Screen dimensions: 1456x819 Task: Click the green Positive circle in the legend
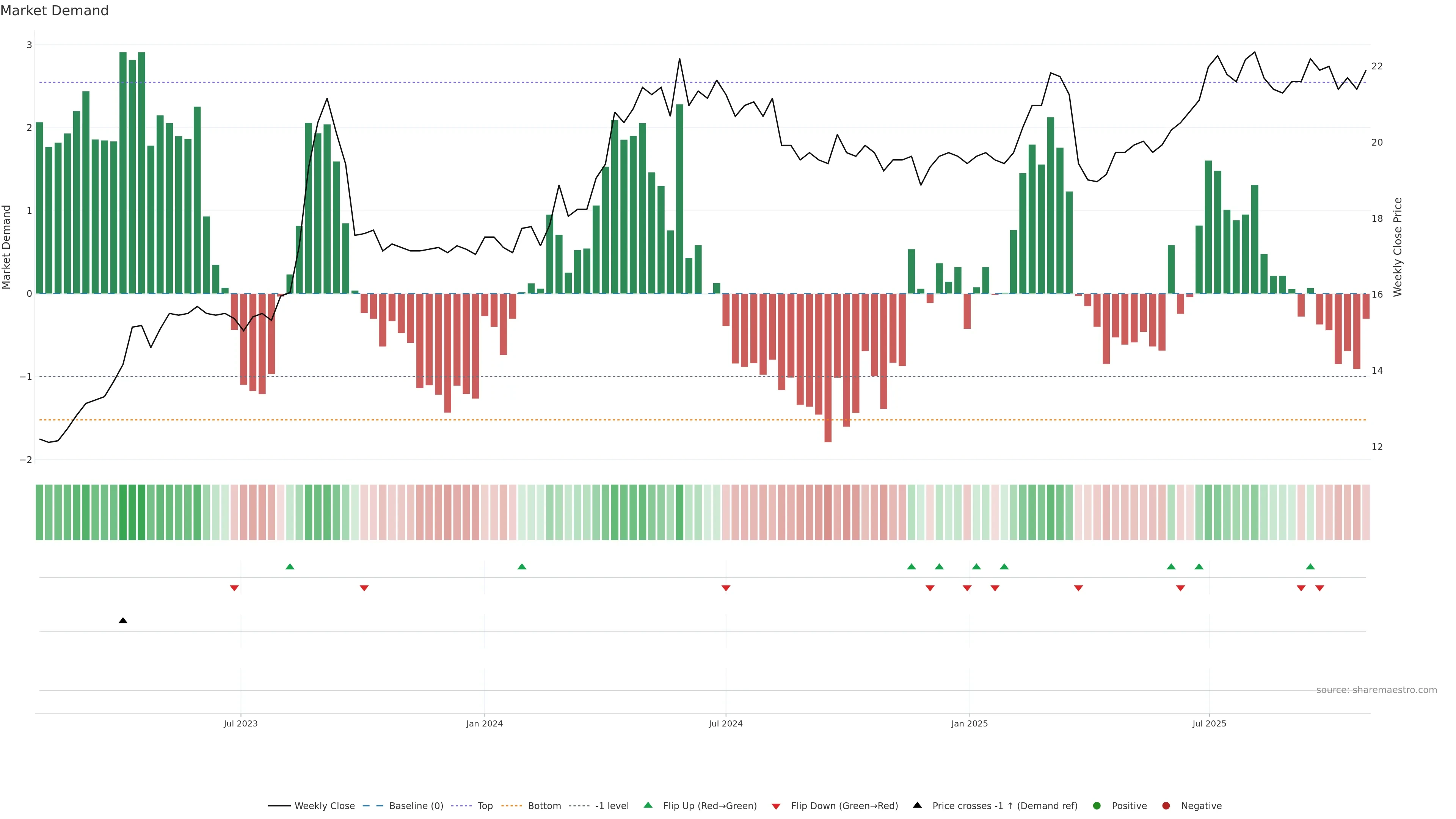[x=1097, y=806]
